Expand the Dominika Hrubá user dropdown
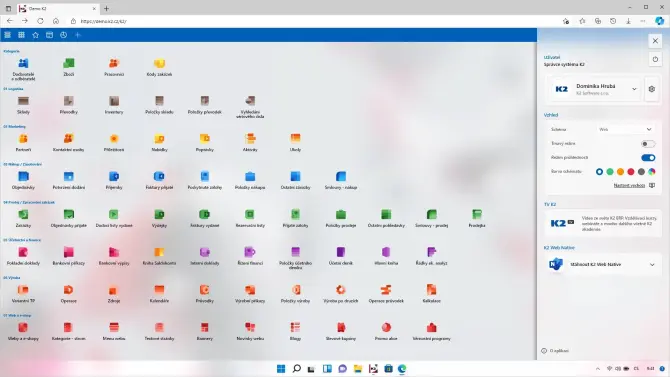 click(634, 89)
